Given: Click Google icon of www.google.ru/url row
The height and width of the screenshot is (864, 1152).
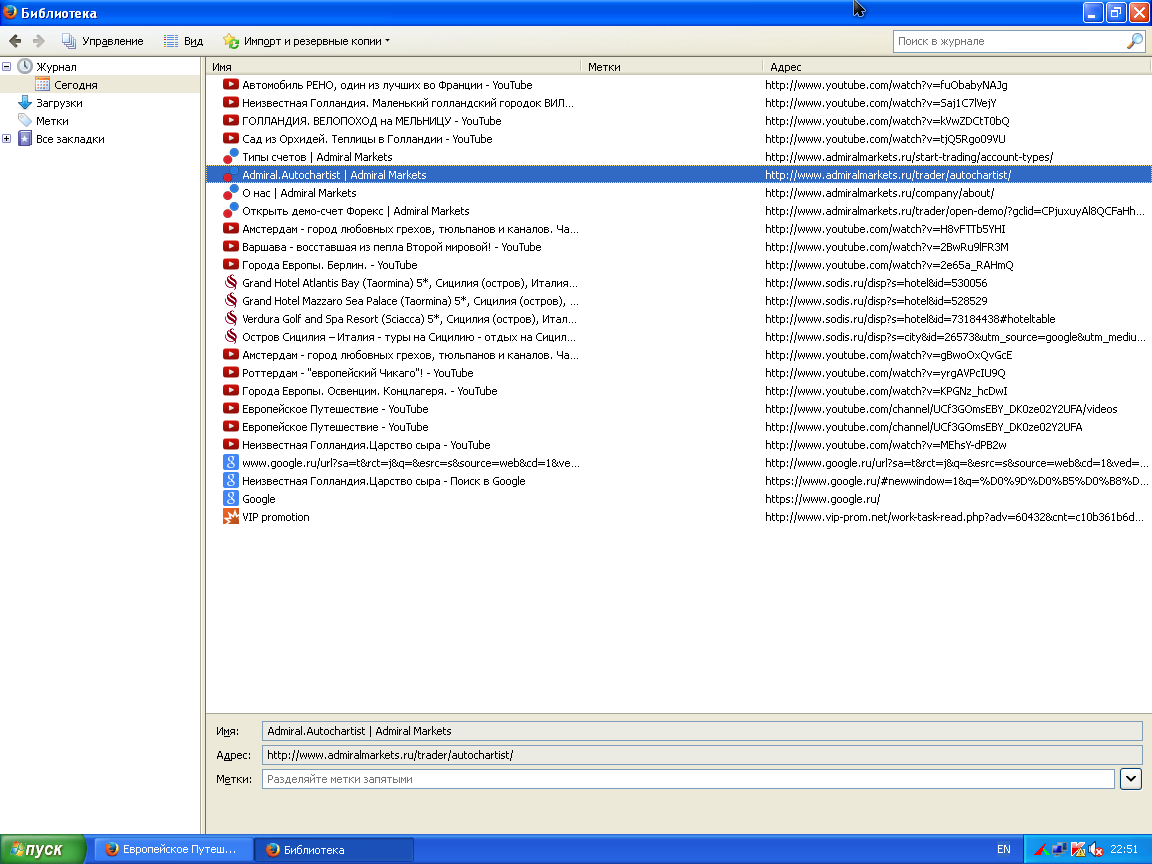Looking at the screenshot, I should [231, 463].
